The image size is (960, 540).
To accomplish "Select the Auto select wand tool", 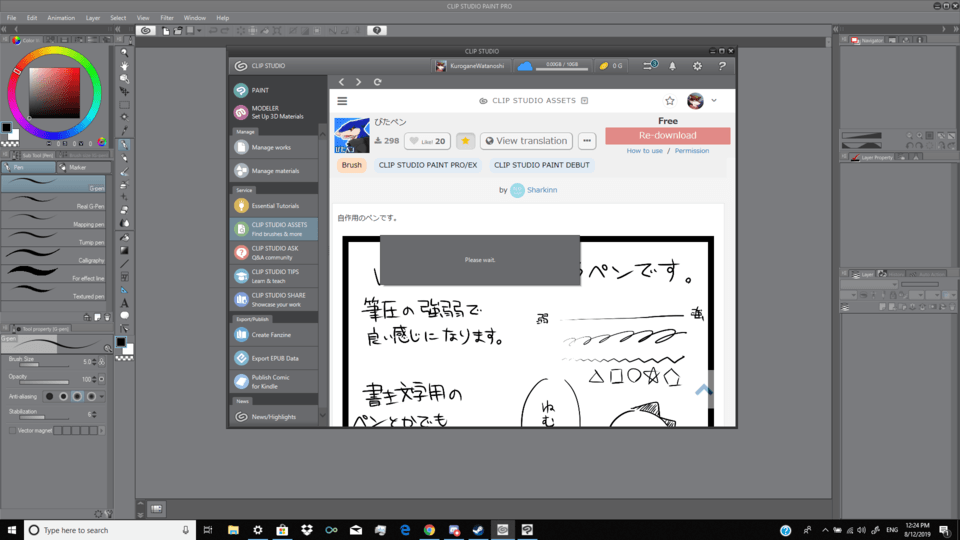I will 124,117.
